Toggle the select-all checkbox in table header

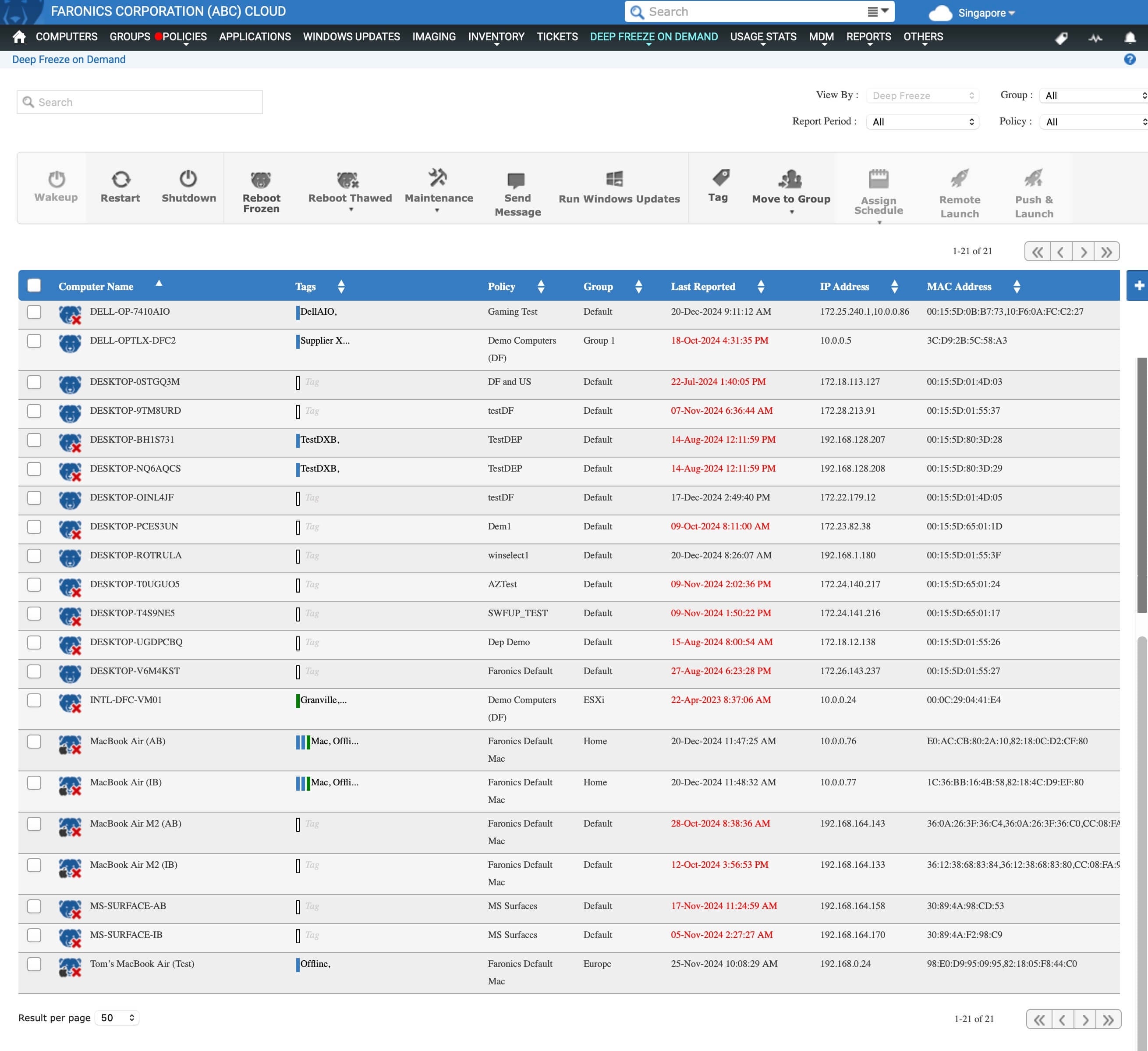34,285
